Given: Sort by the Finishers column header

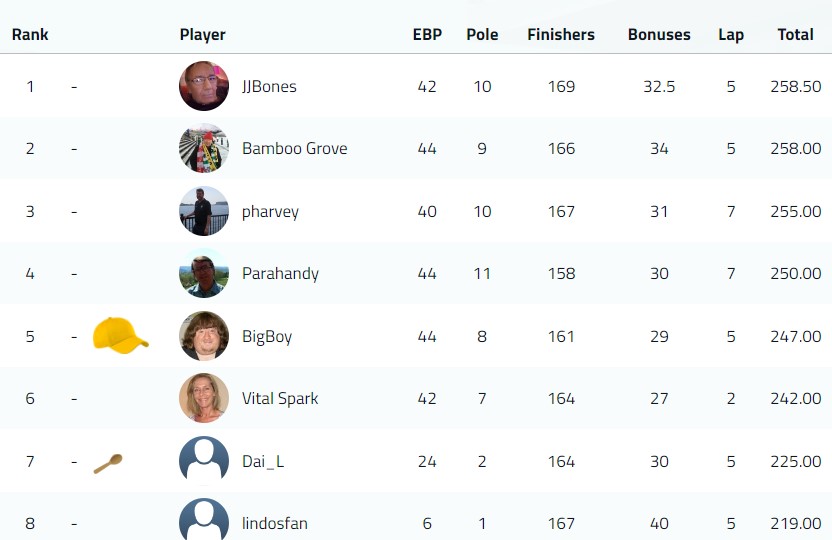Looking at the screenshot, I should 561,34.
